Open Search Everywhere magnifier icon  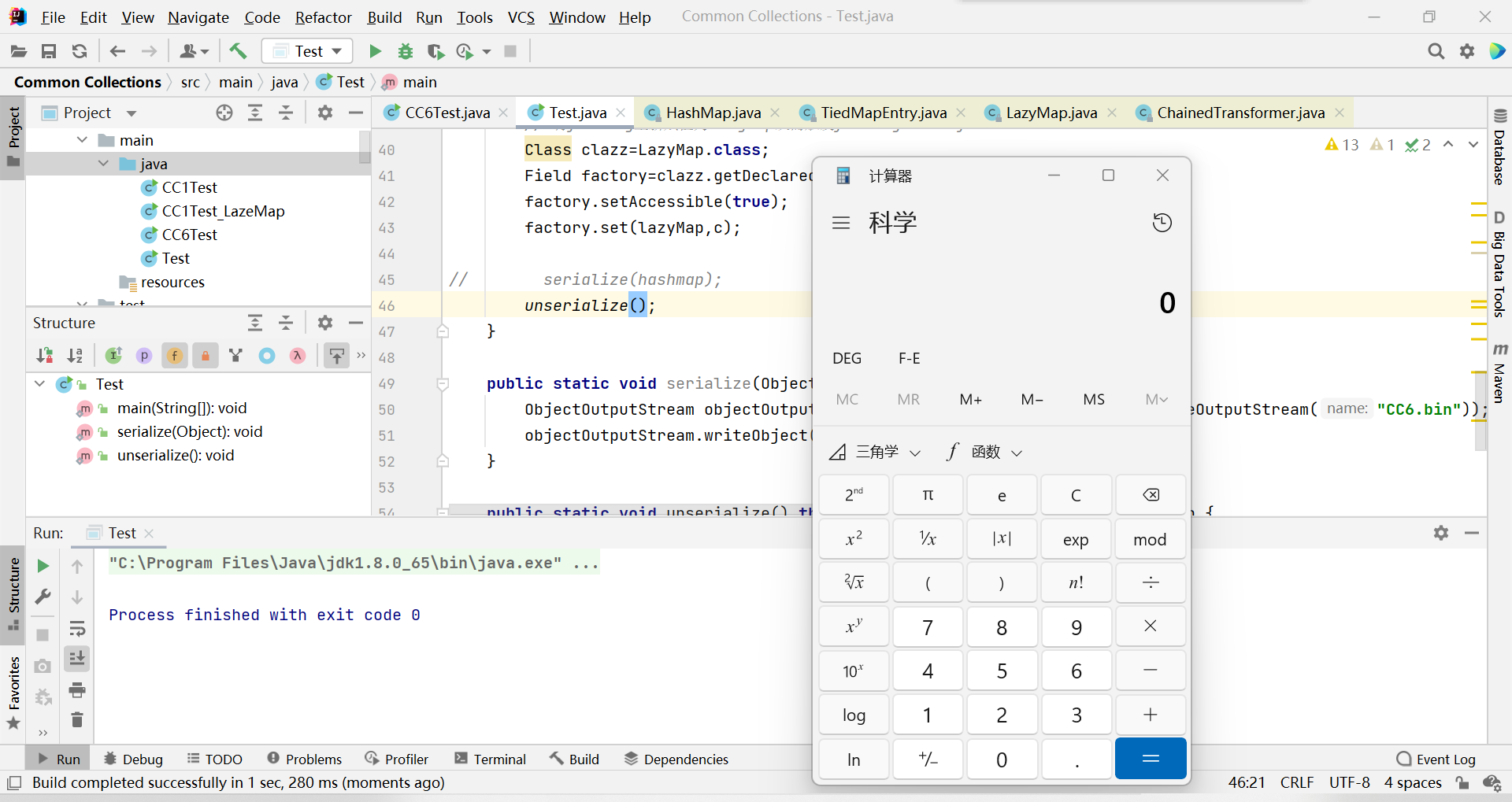click(1436, 51)
